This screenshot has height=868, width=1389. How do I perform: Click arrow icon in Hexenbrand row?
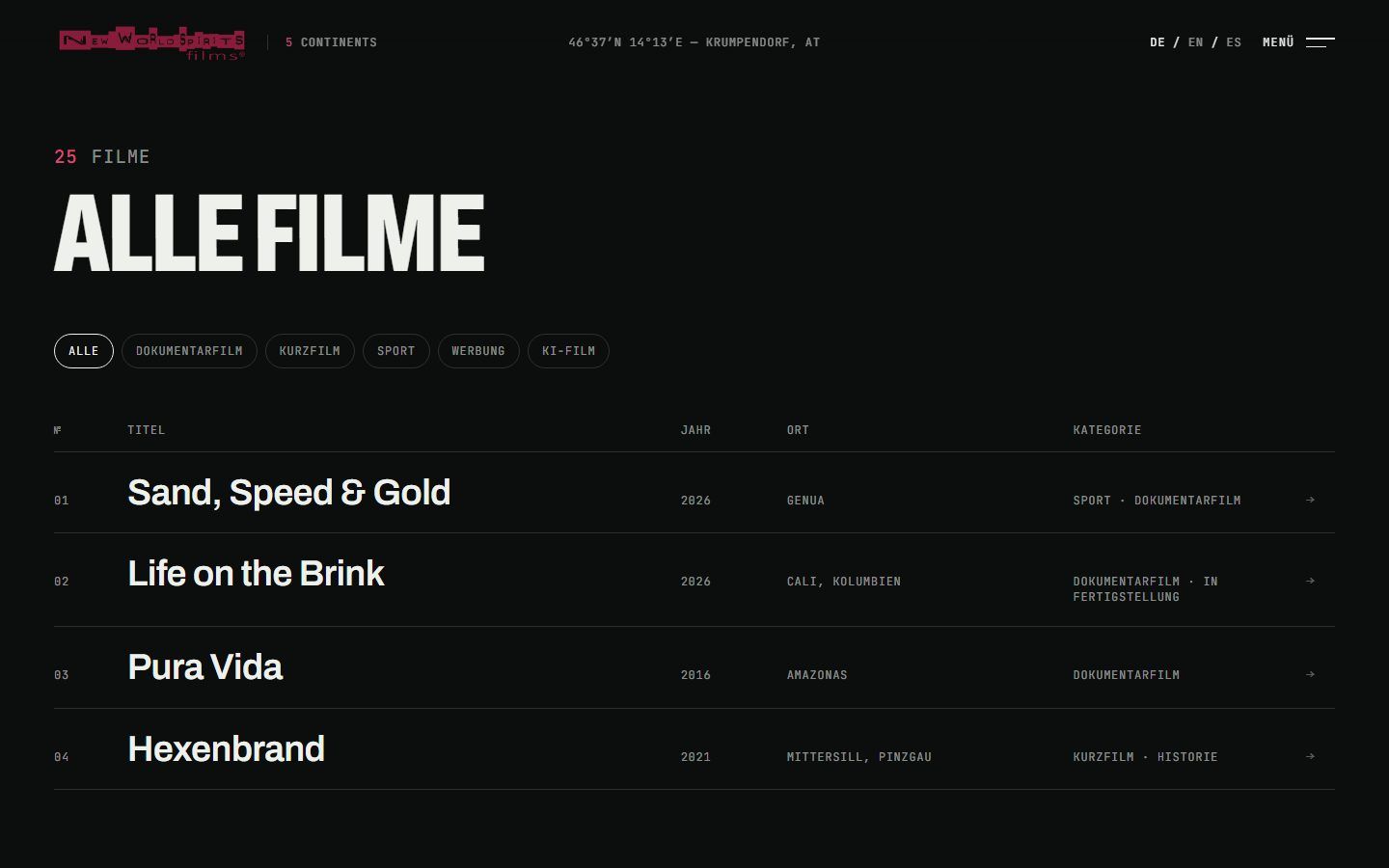[1310, 756]
